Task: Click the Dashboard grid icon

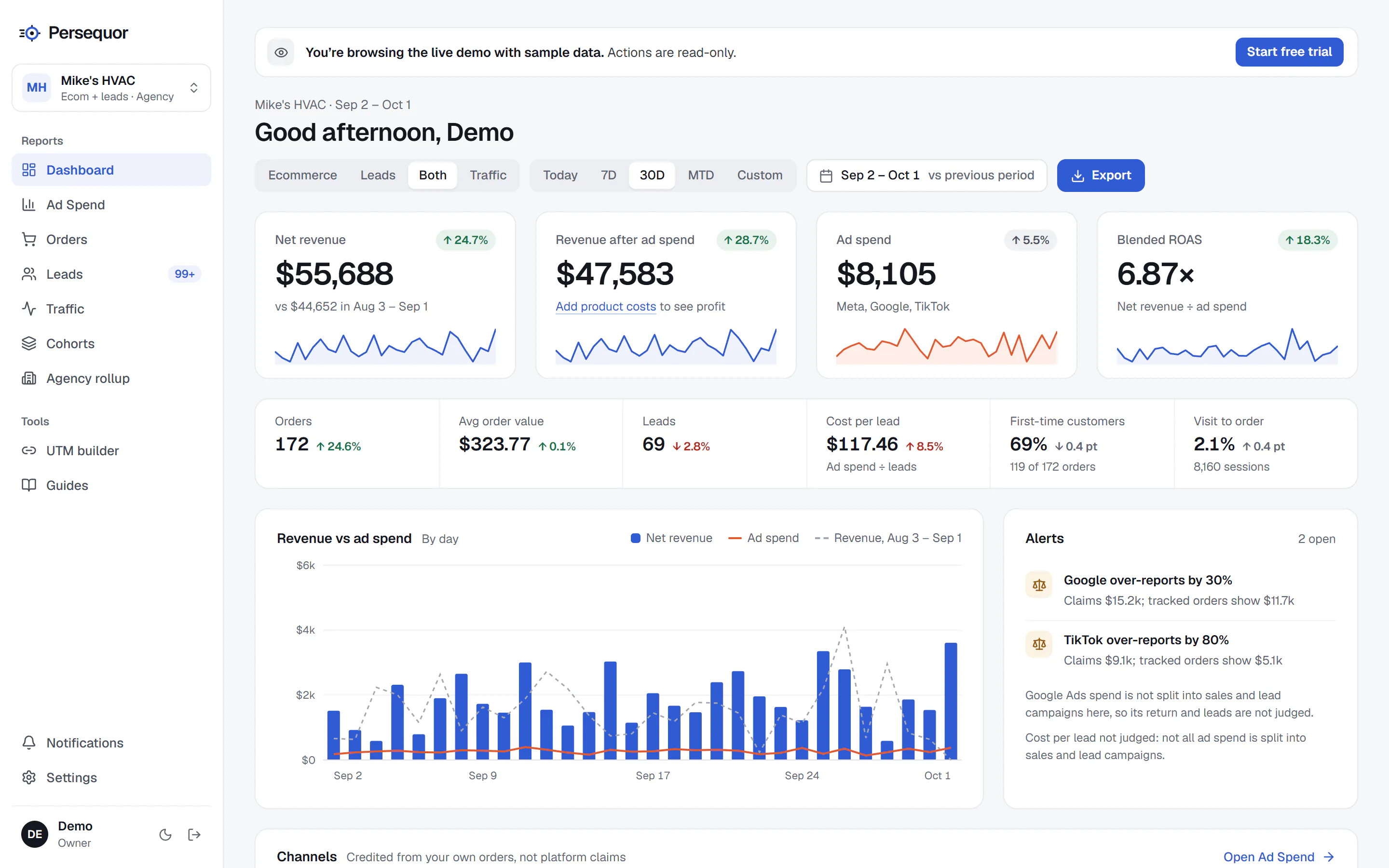Action: pos(29,170)
